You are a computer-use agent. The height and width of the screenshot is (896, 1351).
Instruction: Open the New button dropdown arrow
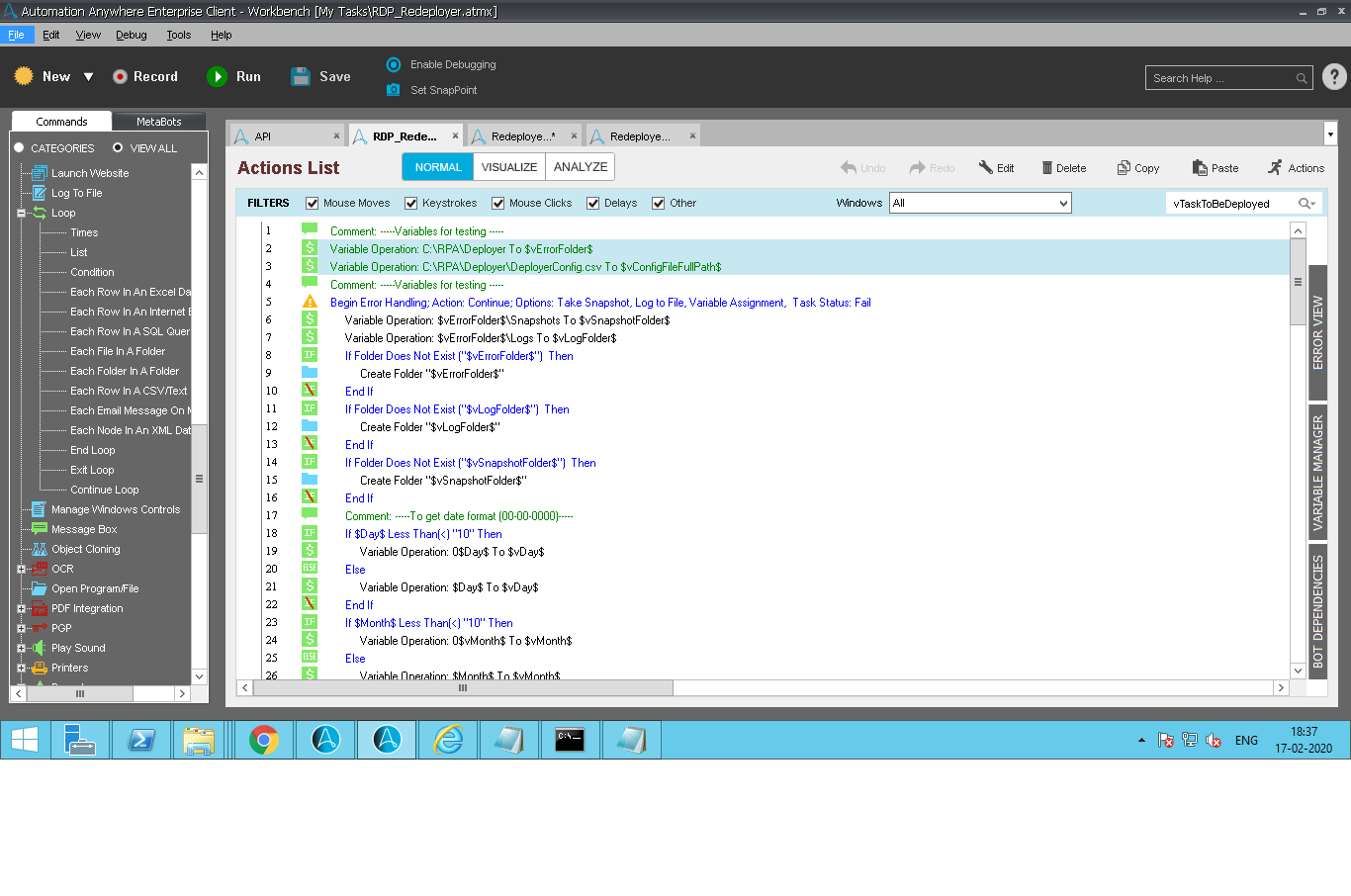point(88,77)
